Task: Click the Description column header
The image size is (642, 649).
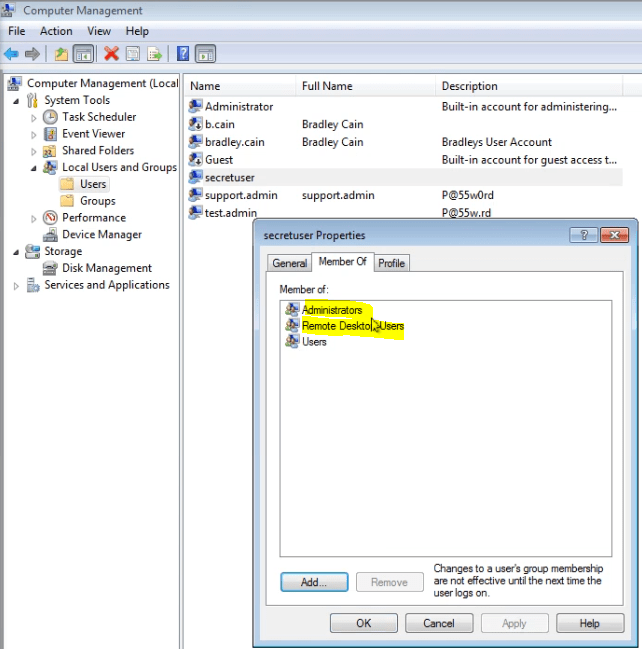Action: click(x=469, y=86)
